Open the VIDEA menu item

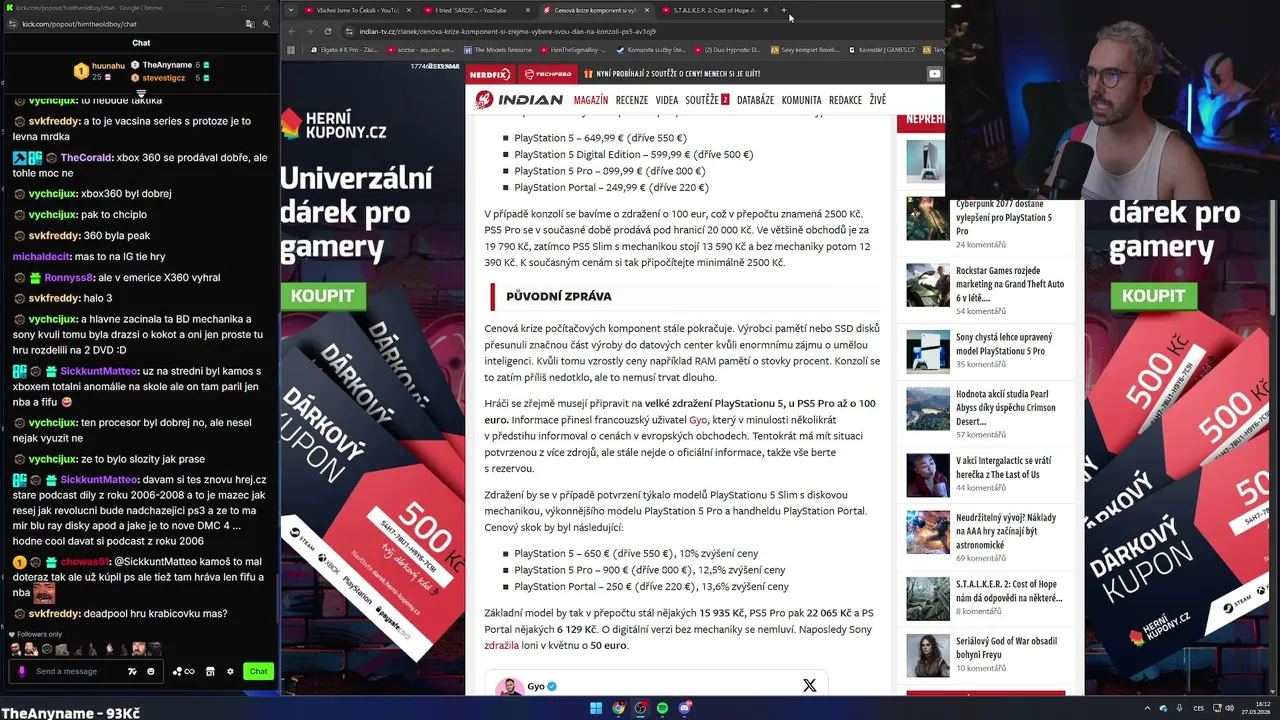tap(667, 100)
